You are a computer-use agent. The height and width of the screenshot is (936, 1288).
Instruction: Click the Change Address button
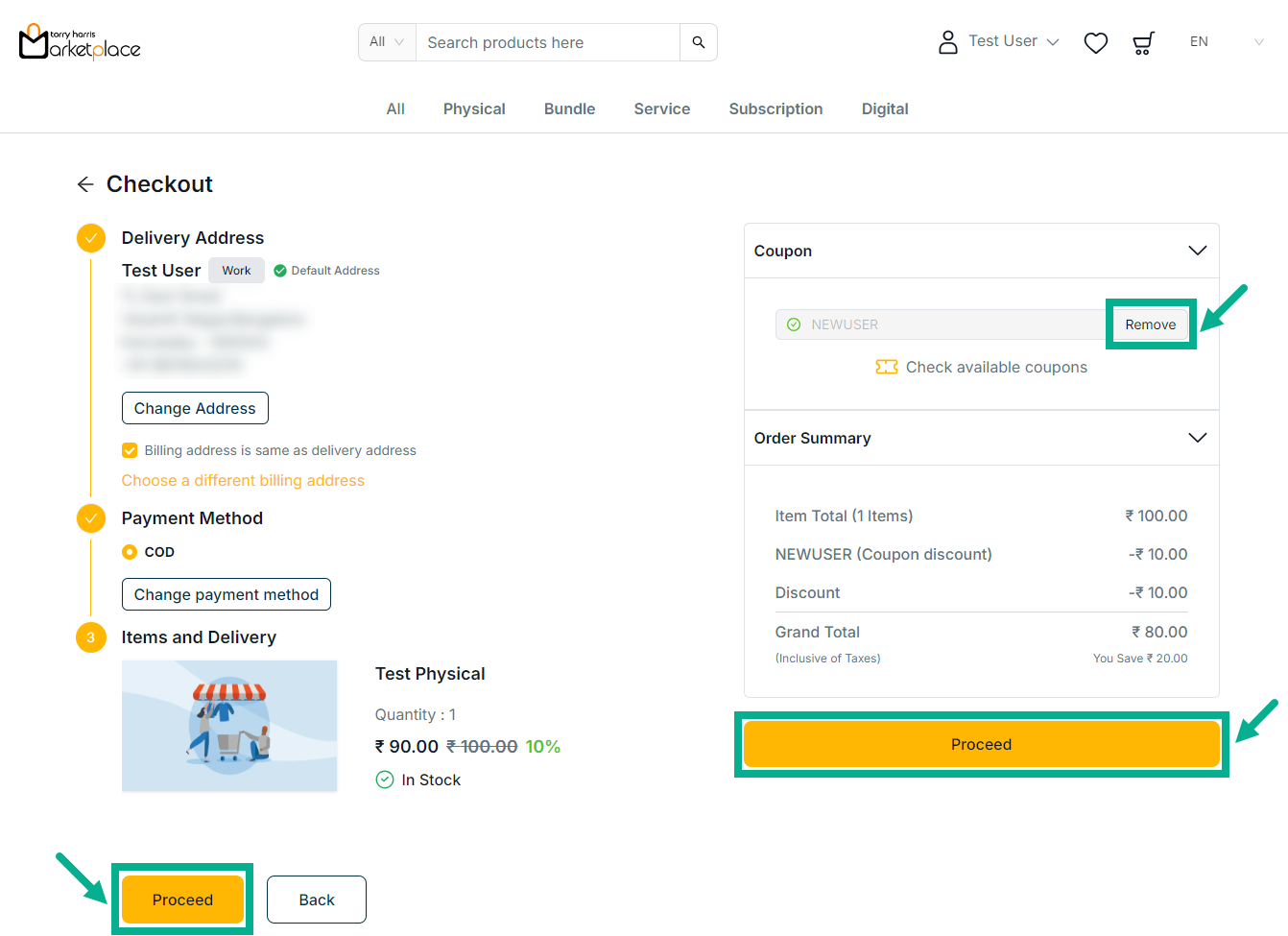[x=195, y=408]
